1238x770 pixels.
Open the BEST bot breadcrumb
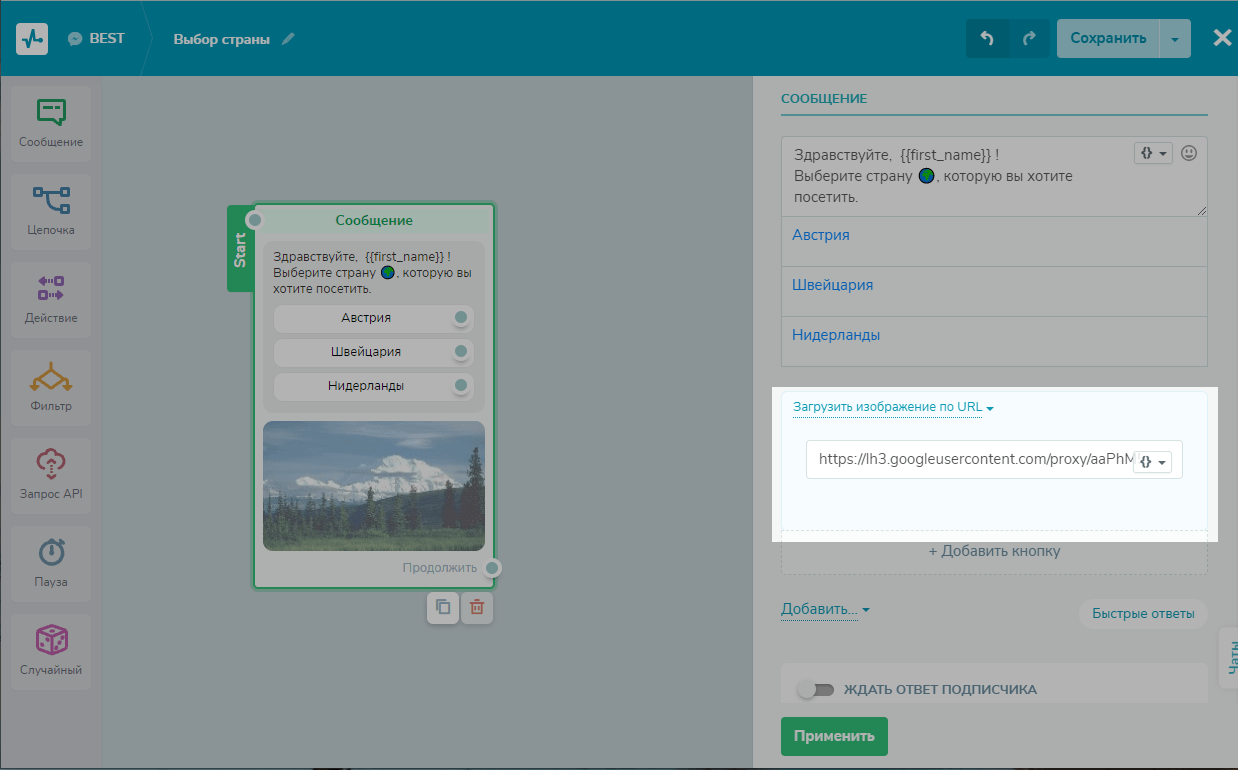tap(96, 38)
